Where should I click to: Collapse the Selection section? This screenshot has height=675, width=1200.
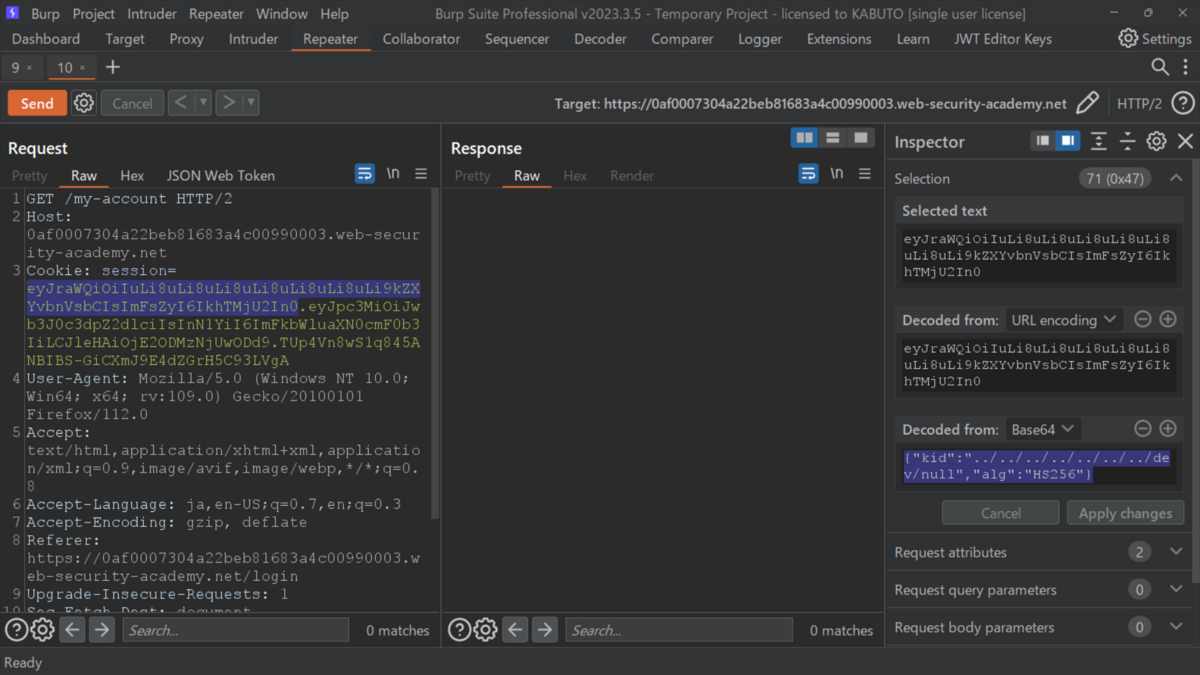1176,178
